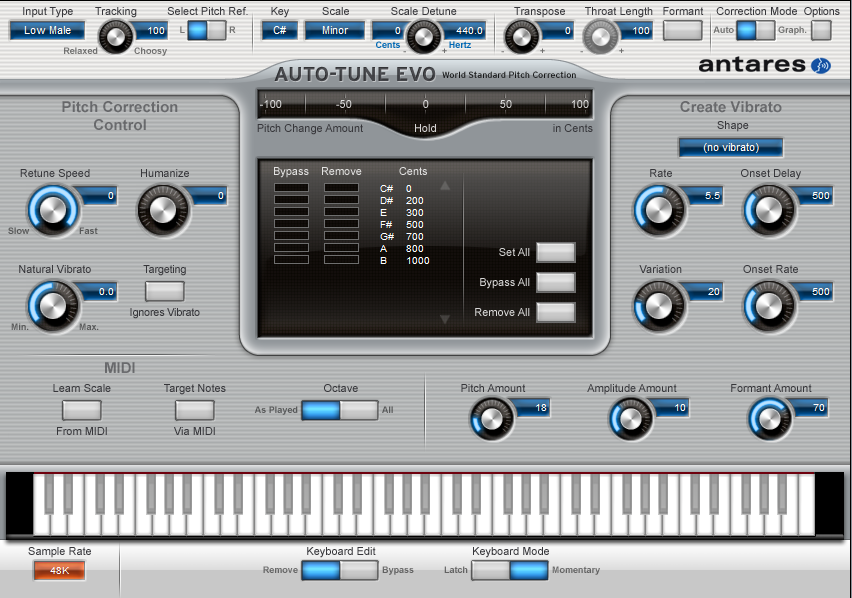Click the Onset Delay knob
Viewport: 852px width, 598px height.
(x=769, y=210)
